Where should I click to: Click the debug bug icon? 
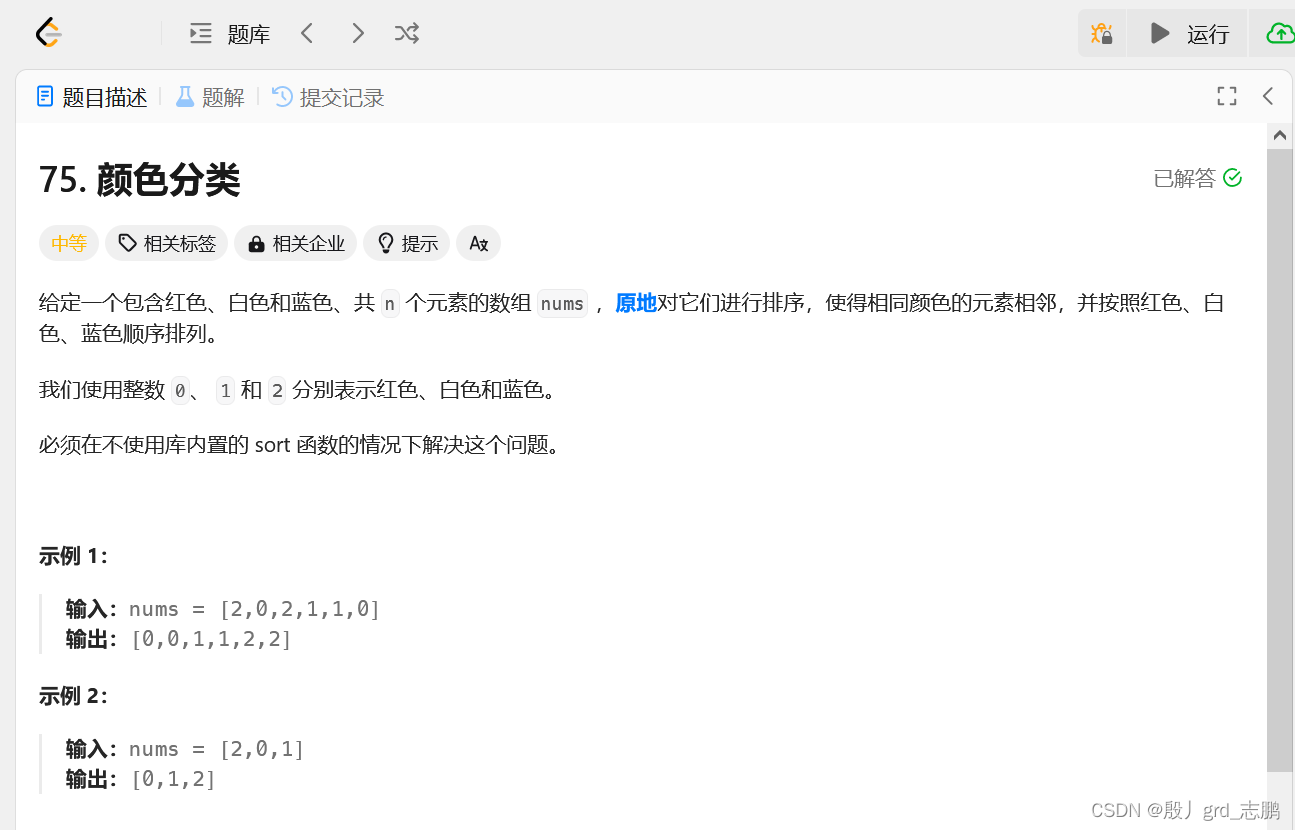(1102, 34)
